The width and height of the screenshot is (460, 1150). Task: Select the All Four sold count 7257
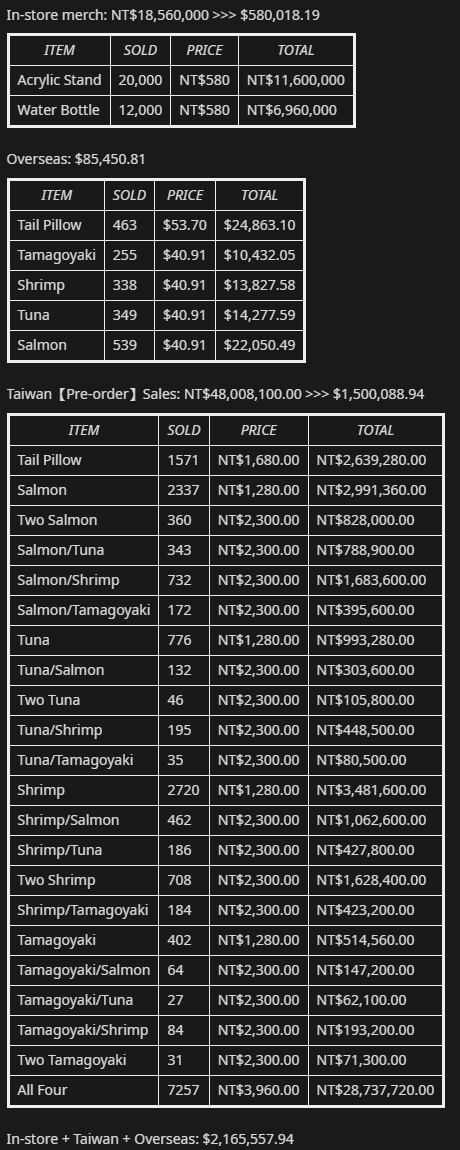click(184, 1090)
